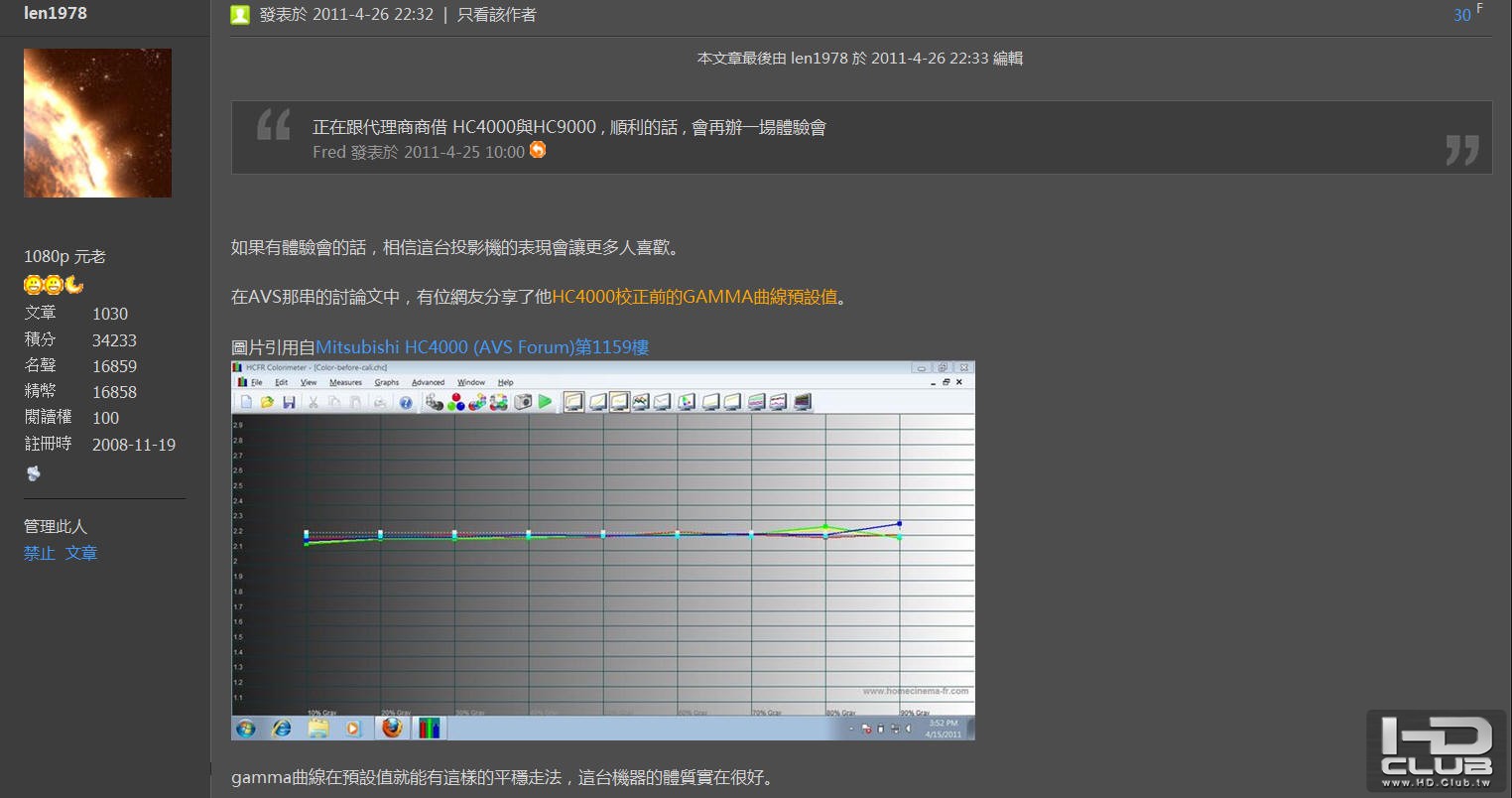
Task: Click Print icon in HCFR toolbar
Action: [x=380, y=402]
